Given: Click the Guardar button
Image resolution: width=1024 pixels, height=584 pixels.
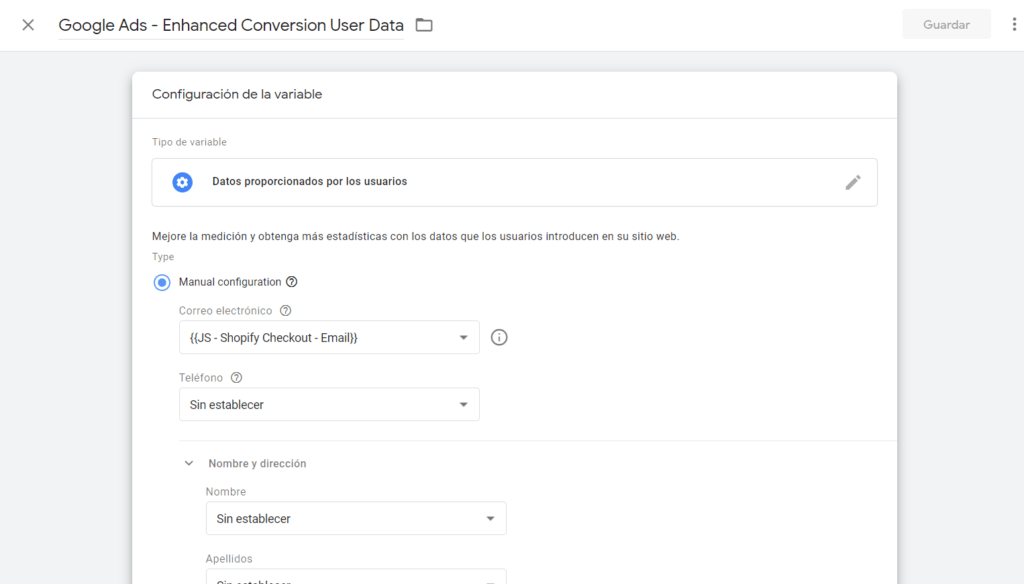Looking at the screenshot, I should [x=946, y=25].
